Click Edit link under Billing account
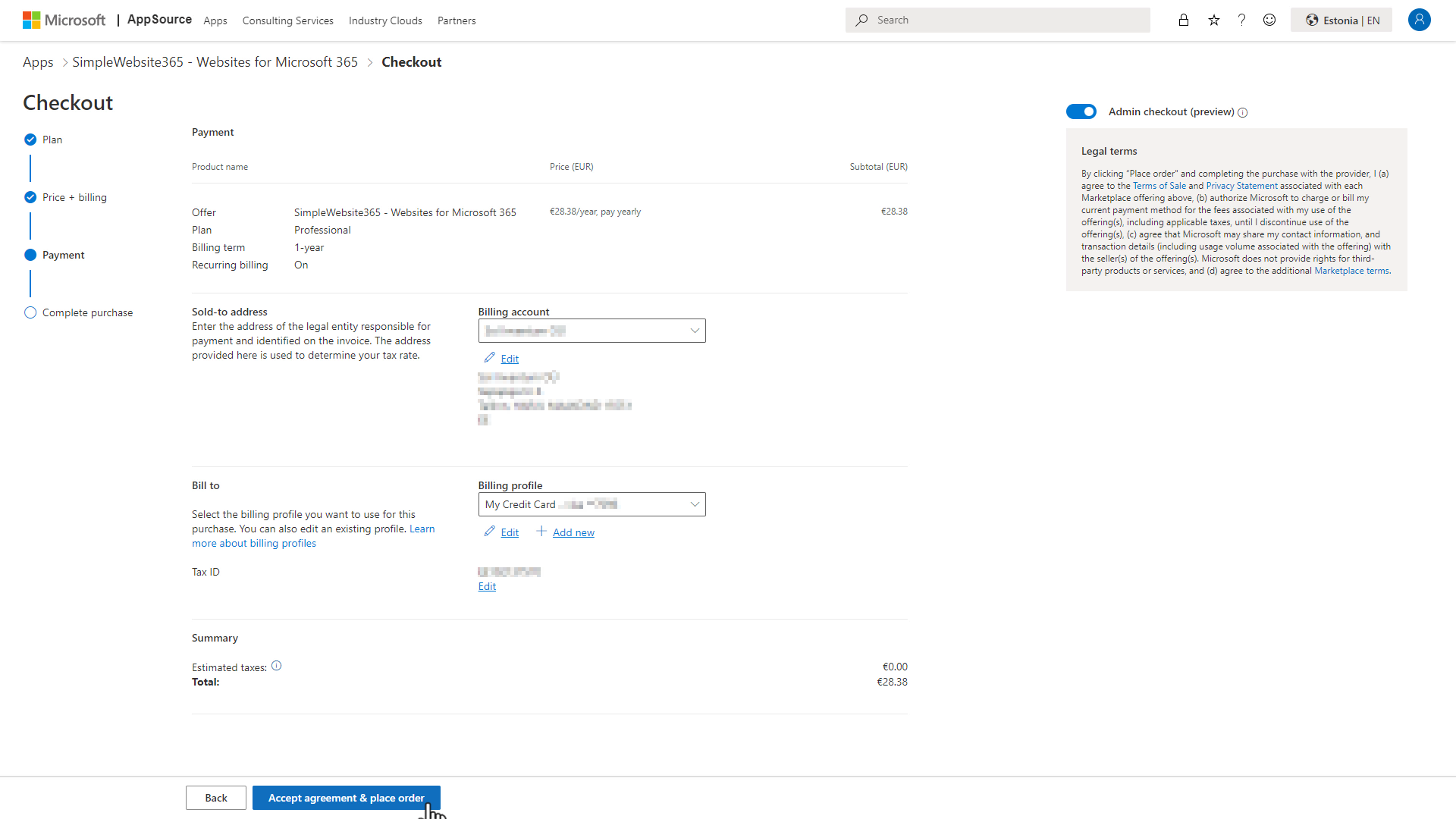The image size is (1456, 819). (x=510, y=359)
